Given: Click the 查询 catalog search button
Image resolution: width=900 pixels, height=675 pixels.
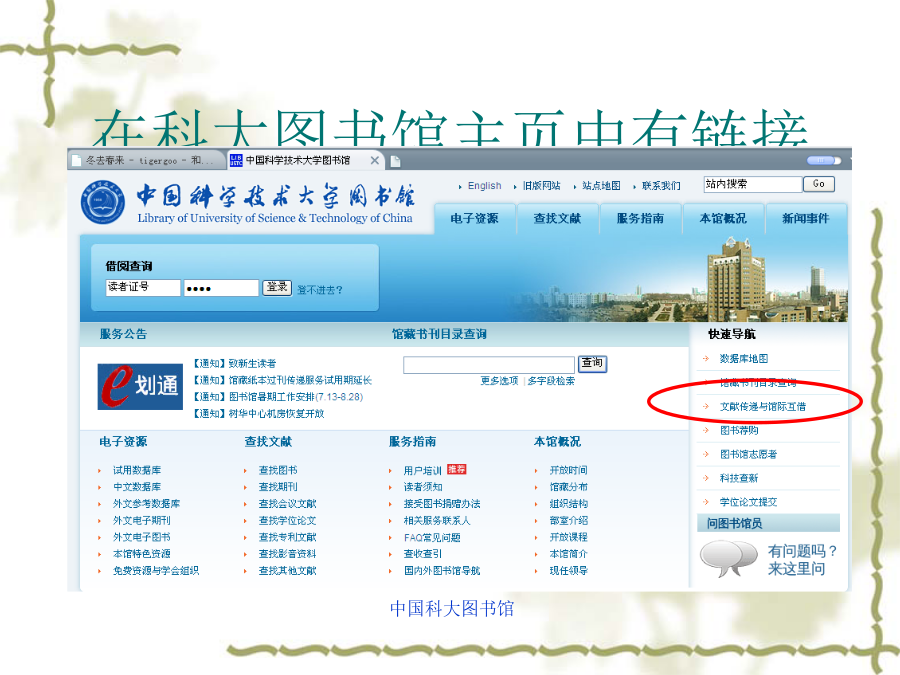Looking at the screenshot, I should [x=592, y=363].
